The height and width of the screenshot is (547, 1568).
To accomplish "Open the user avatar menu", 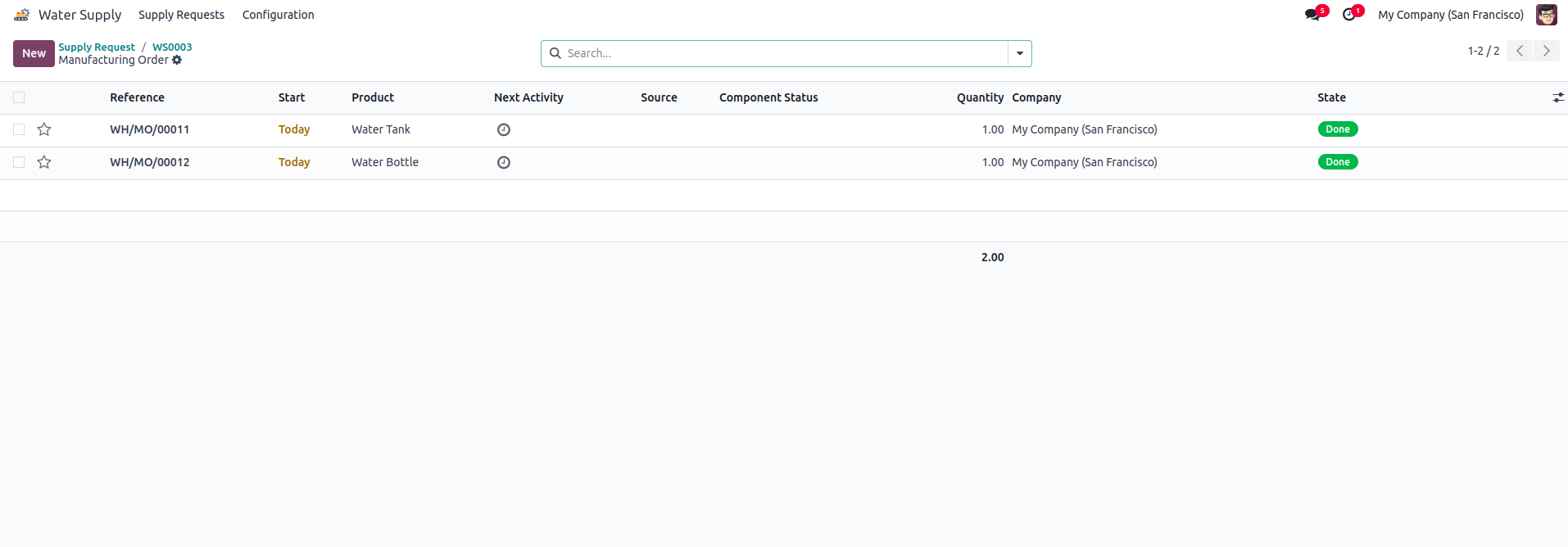I will (x=1546, y=15).
